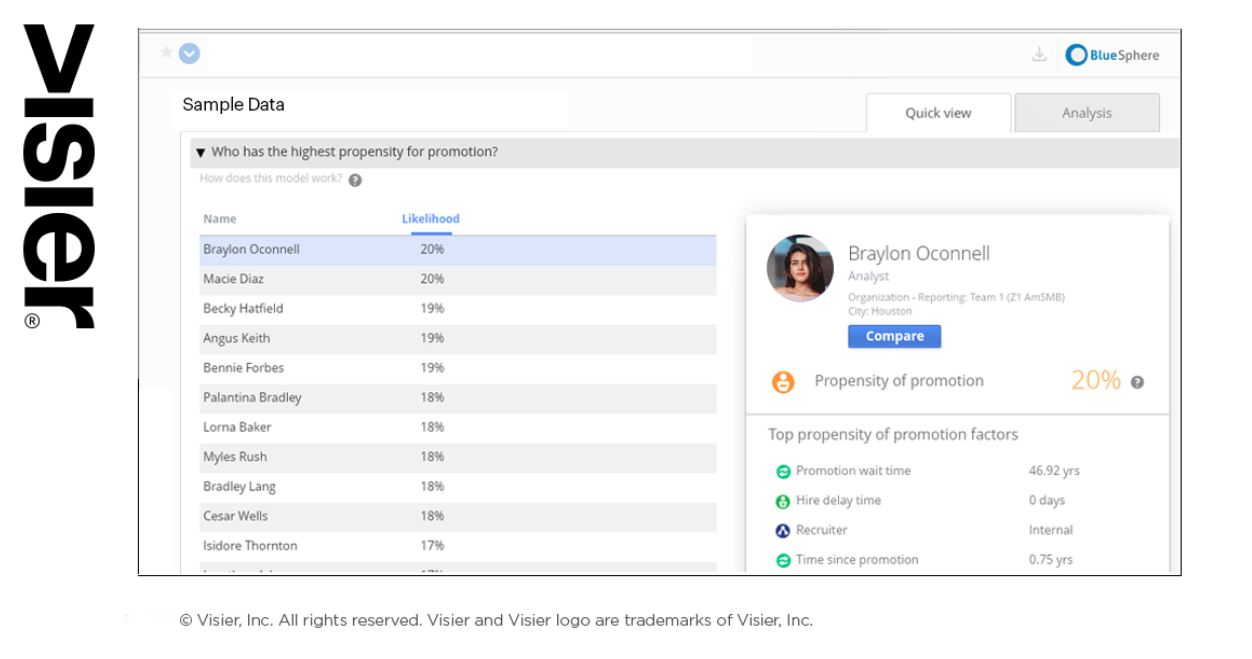Click the Compare button

click(894, 336)
